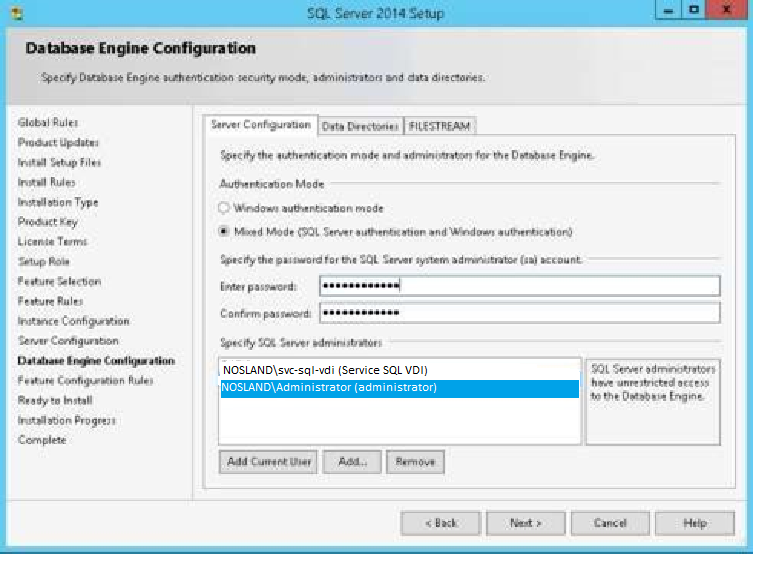The image size is (757, 563).
Task: Proceed by clicking Next
Action: 525,523
